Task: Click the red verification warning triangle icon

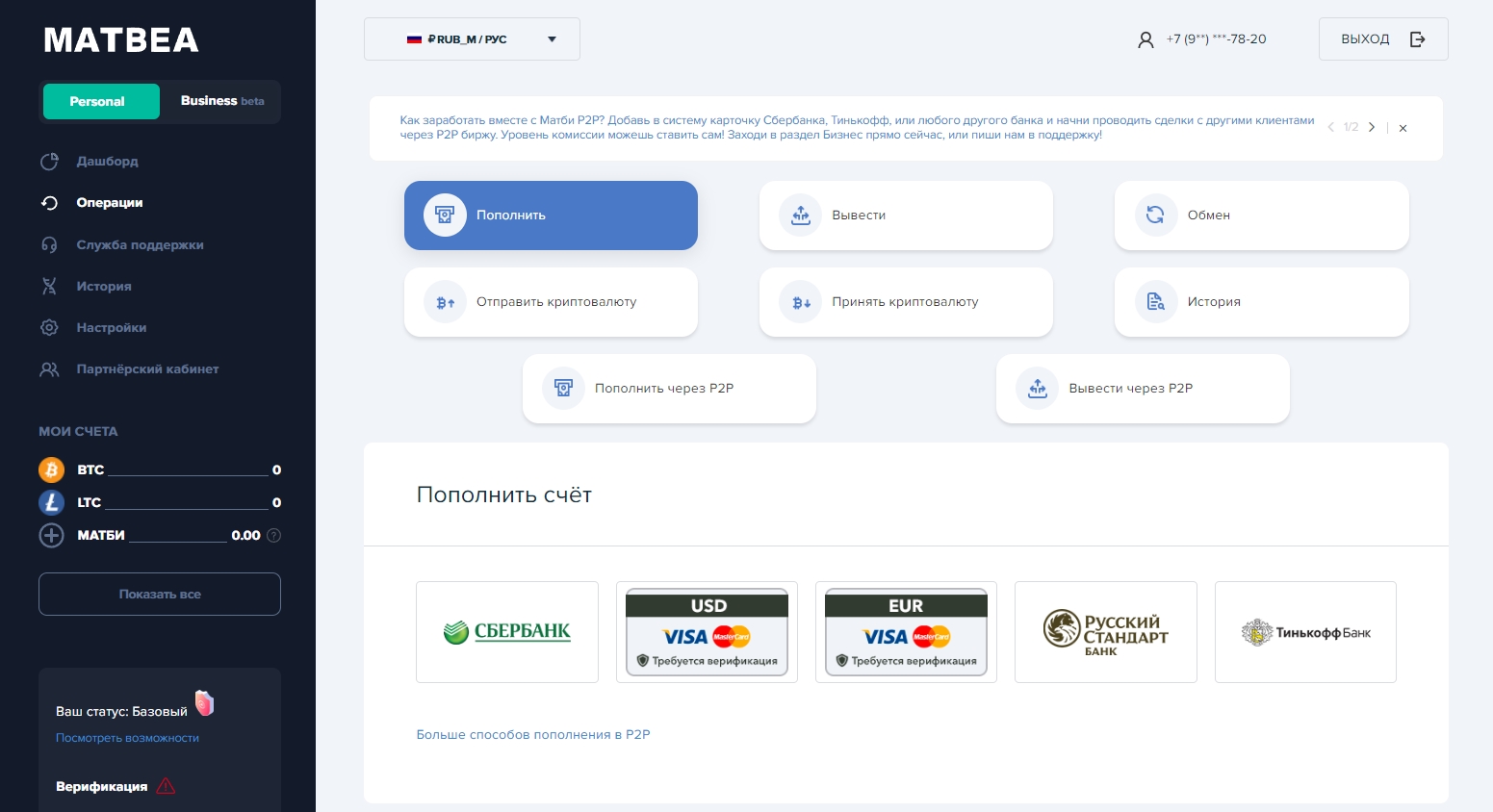Action: 166,786
